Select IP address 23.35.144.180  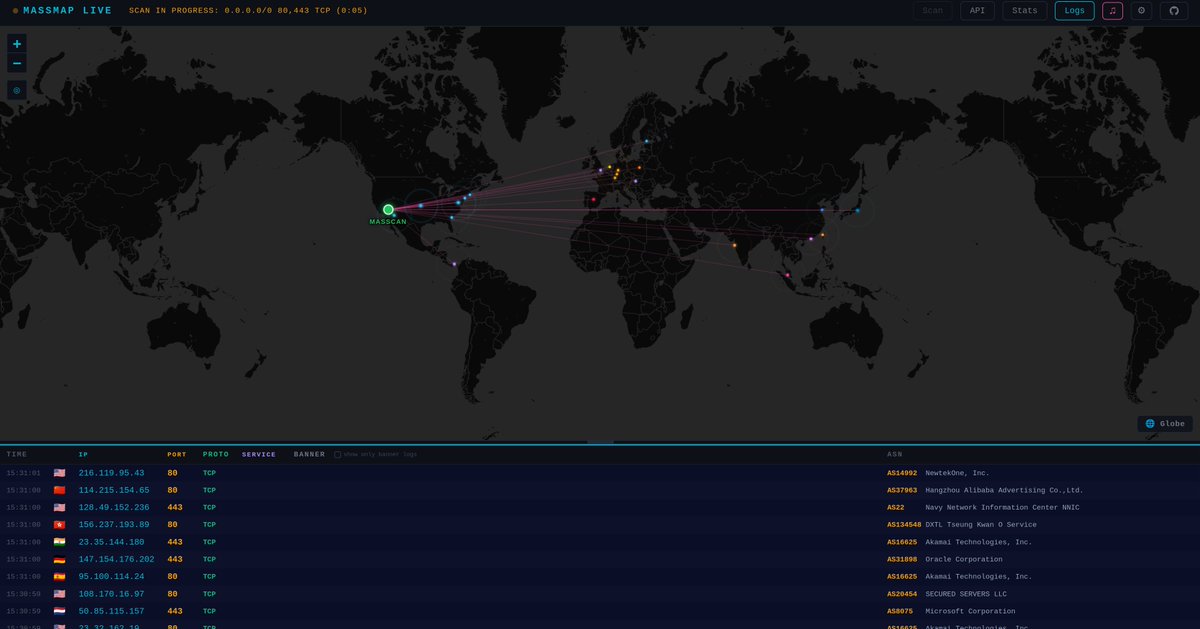(x=111, y=542)
